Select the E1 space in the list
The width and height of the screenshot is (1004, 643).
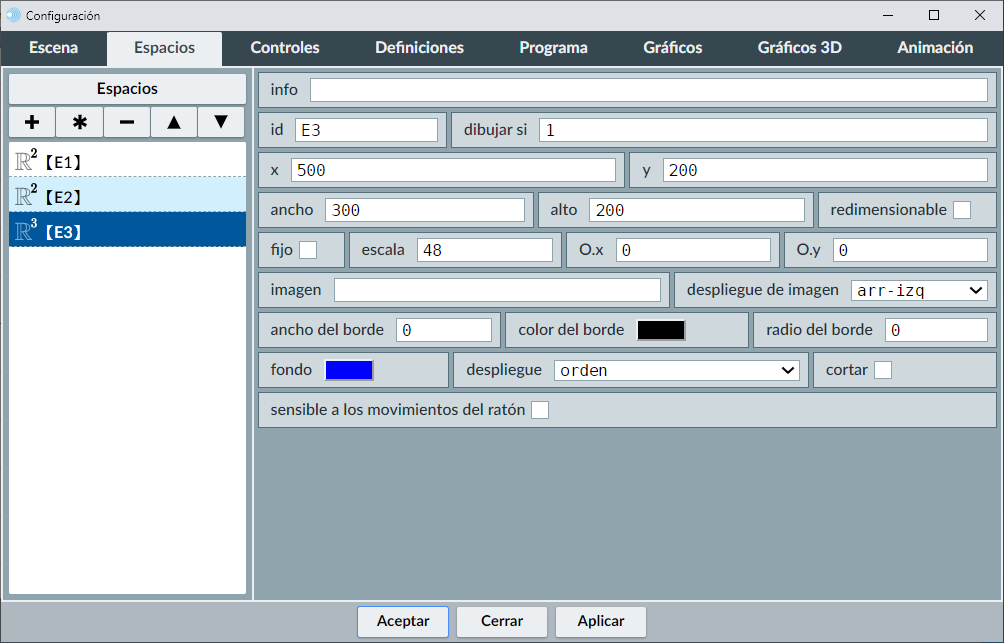127,160
